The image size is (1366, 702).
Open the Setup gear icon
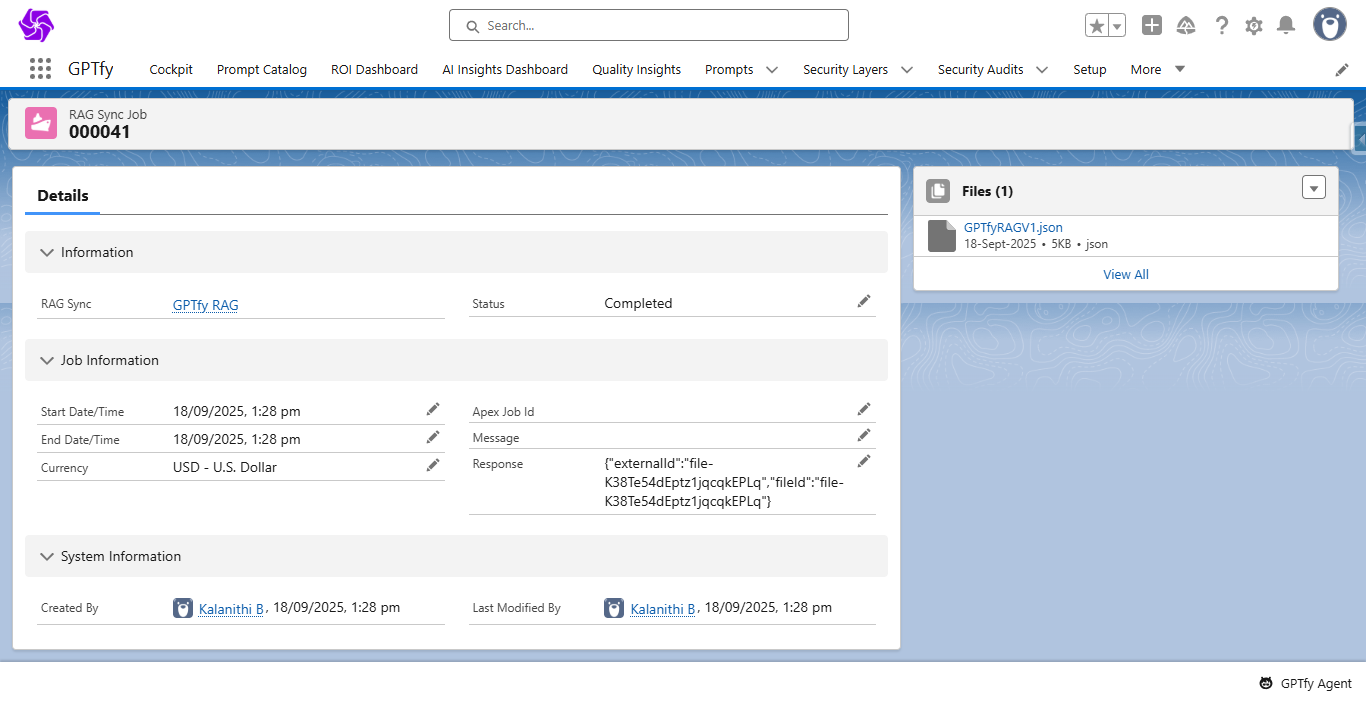(1254, 26)
